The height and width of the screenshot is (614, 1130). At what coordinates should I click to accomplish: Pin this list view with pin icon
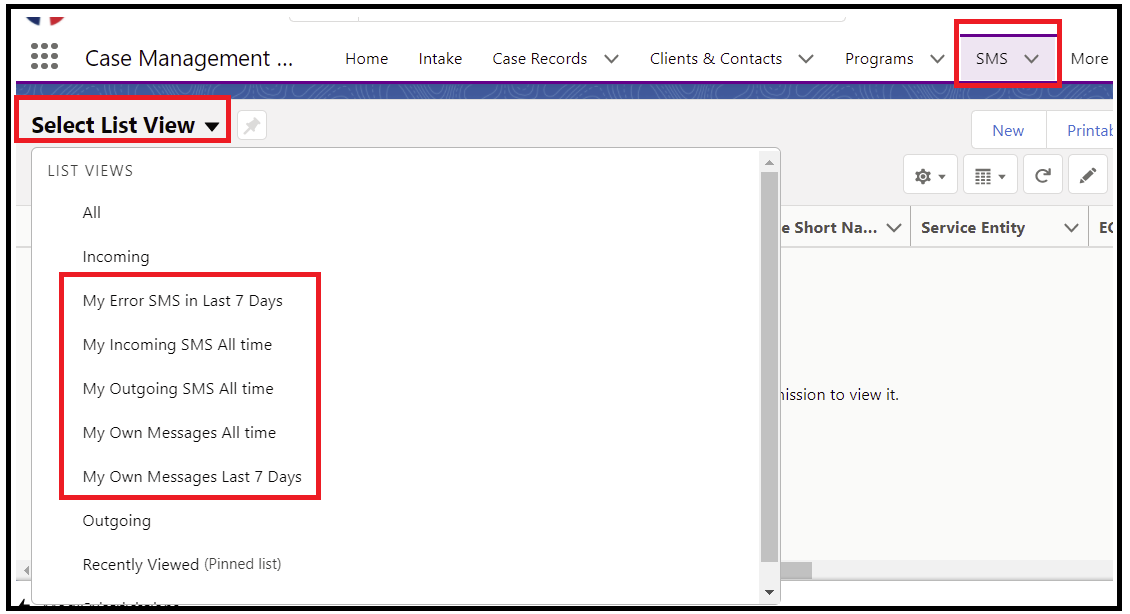[252, 126]
